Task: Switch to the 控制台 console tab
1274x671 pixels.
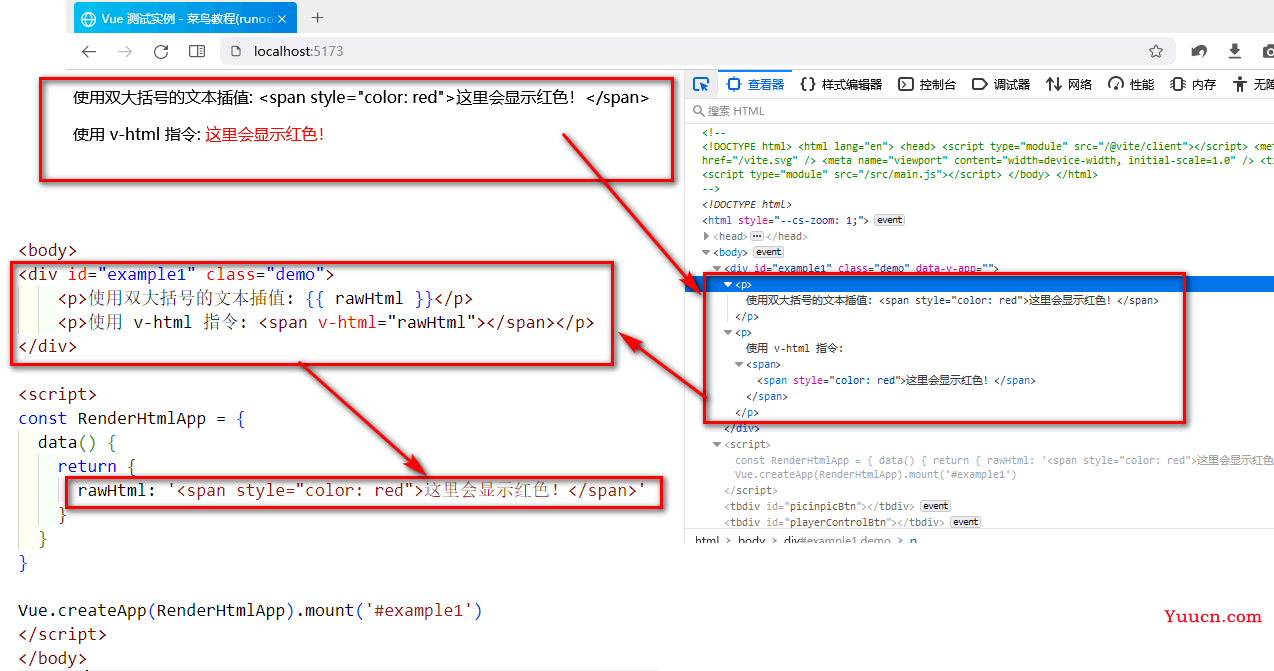Action: 927,84
